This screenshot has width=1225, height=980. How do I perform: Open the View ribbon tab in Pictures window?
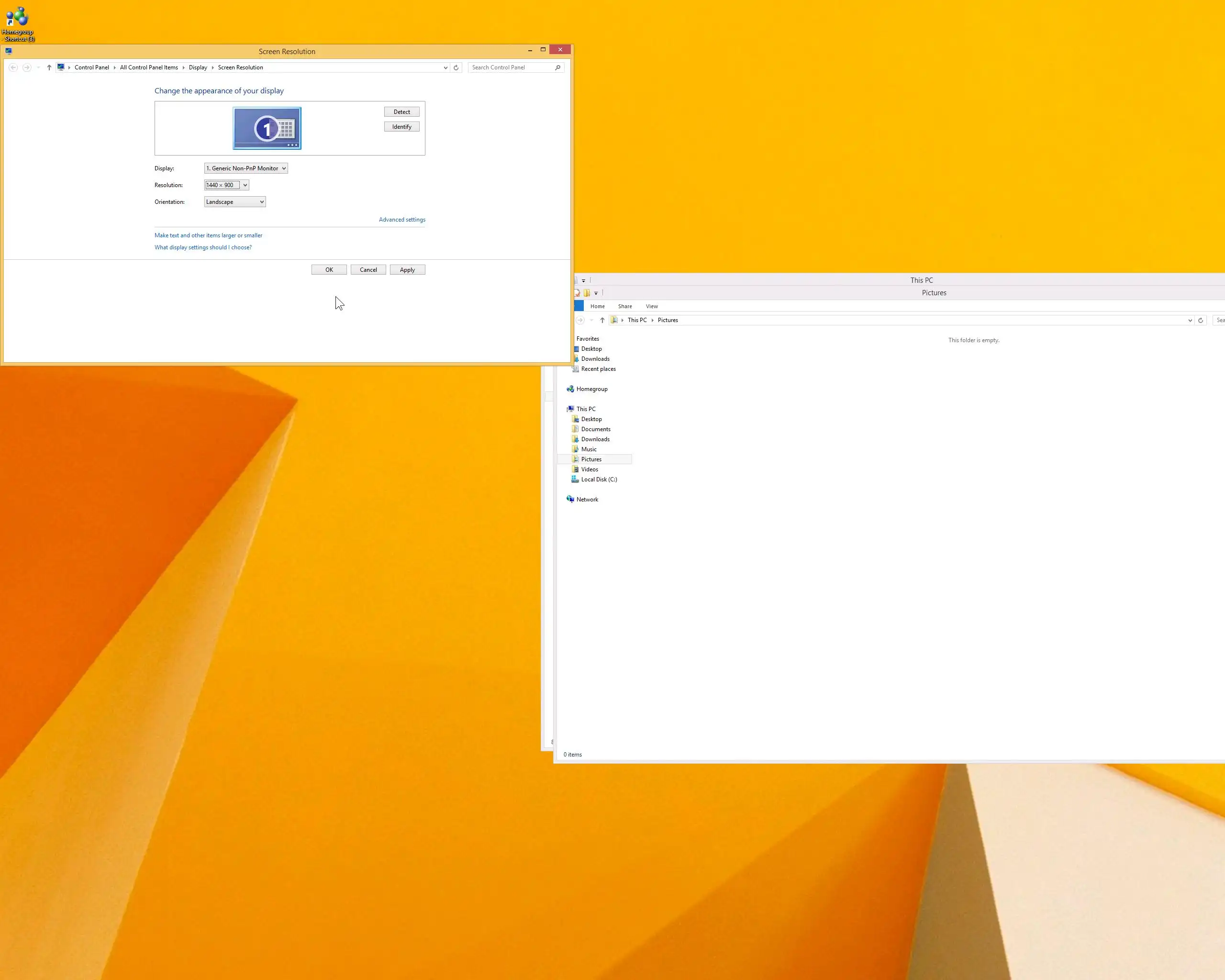click(x=652, y=306)
